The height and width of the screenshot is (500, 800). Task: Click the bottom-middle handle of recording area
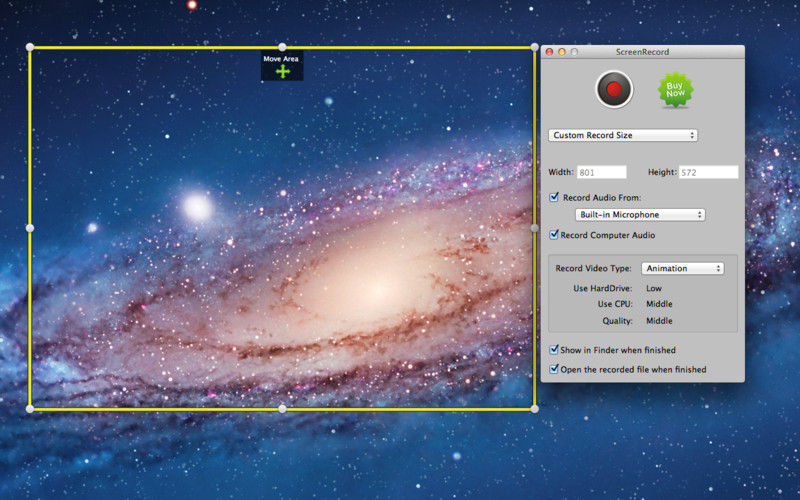(x=282, y=409)
